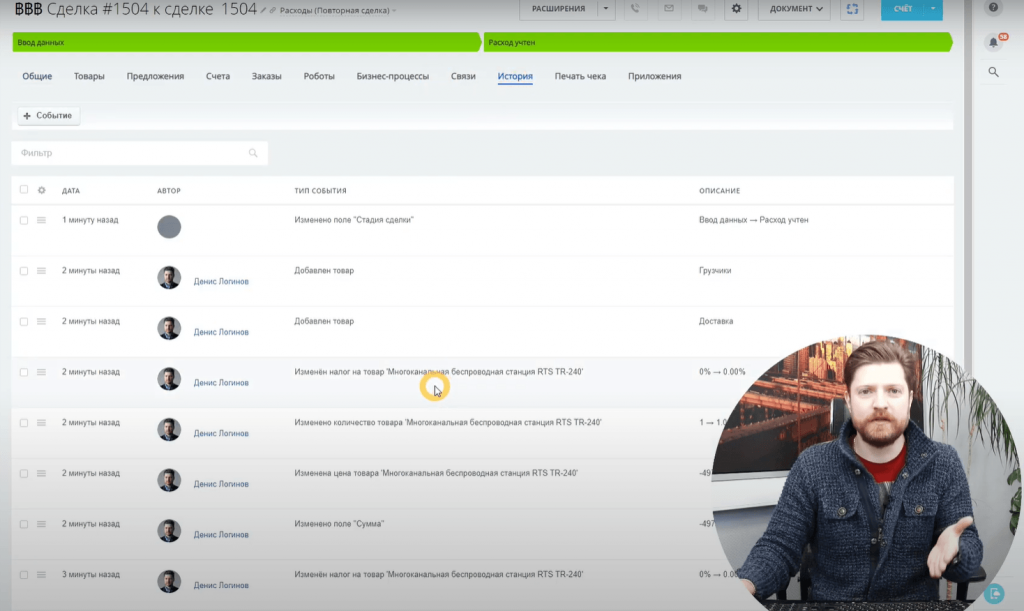Open the Печать чека tab
This screenshot has height=611, width=1024.
(x=581, y=76)
